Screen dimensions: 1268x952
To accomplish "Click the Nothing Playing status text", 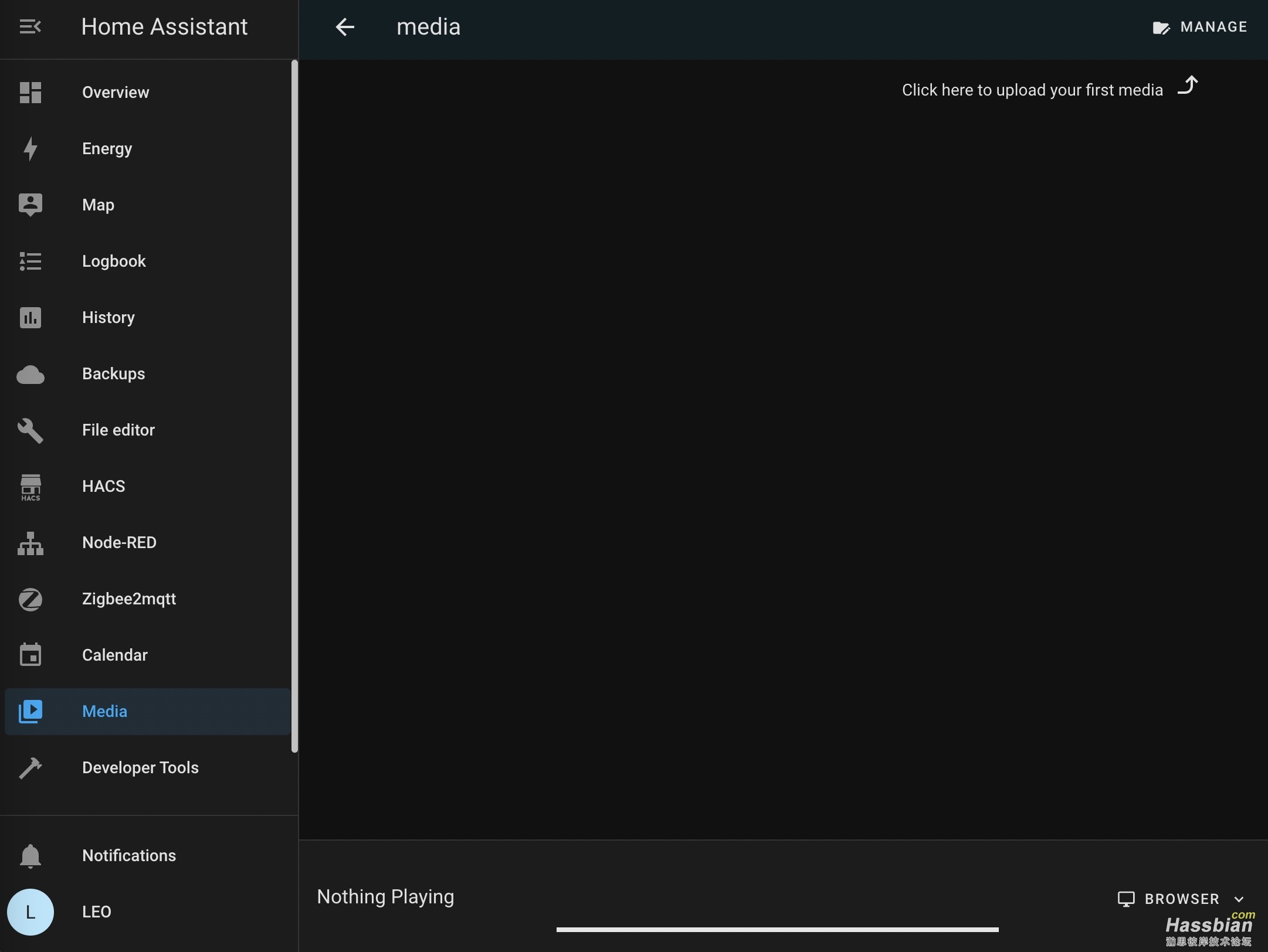I will pyautogui.click(x=385, y=897).
